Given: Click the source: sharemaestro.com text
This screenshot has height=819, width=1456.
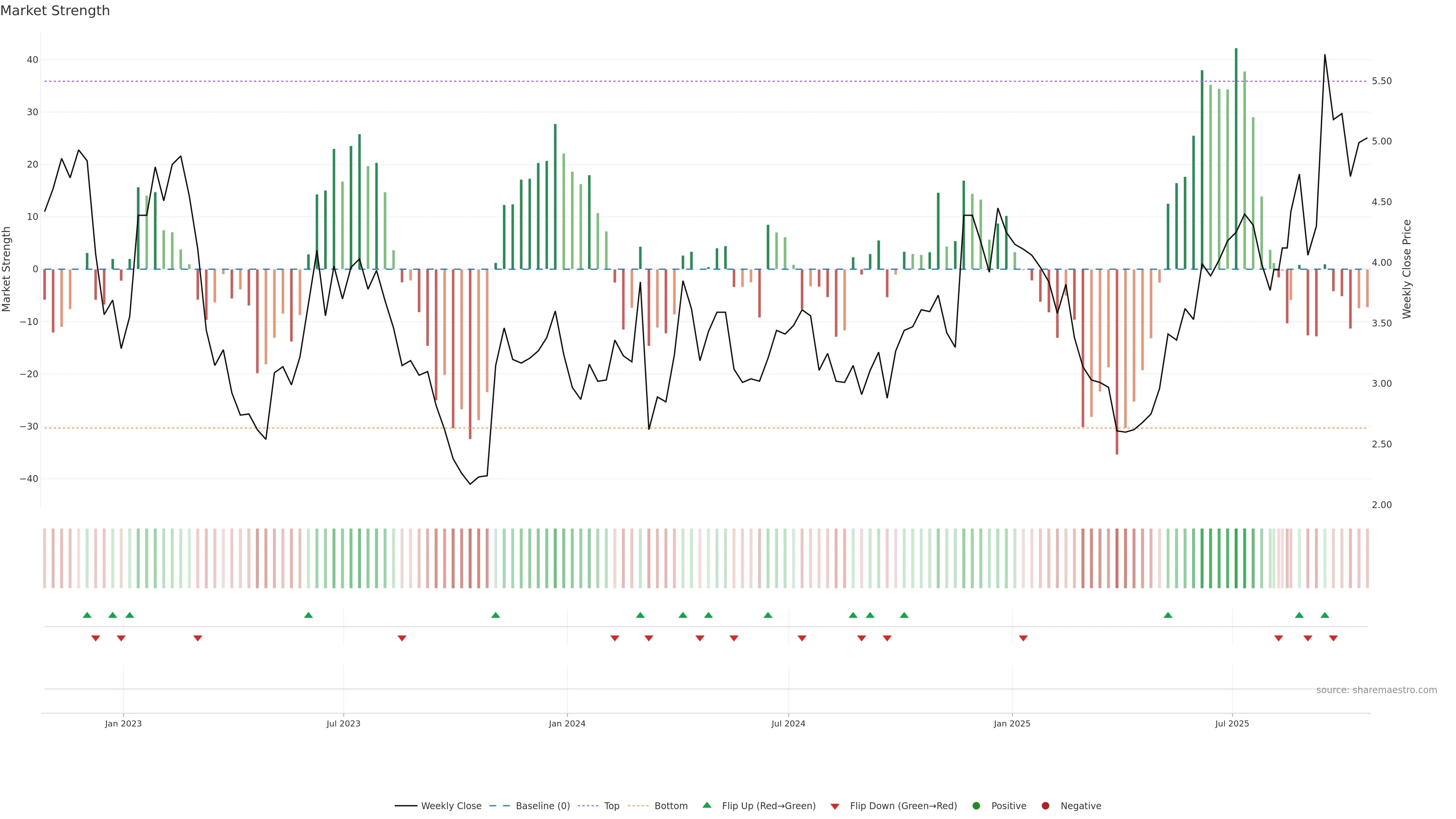Looking at the screenshot, I should point(1376,690).
